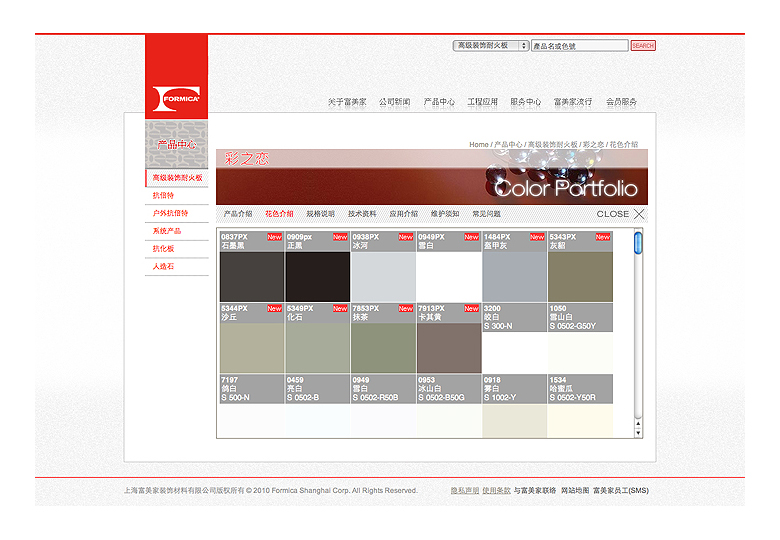
Task: Switch to the 技术资料 tab
Action: tap(362, 214)
